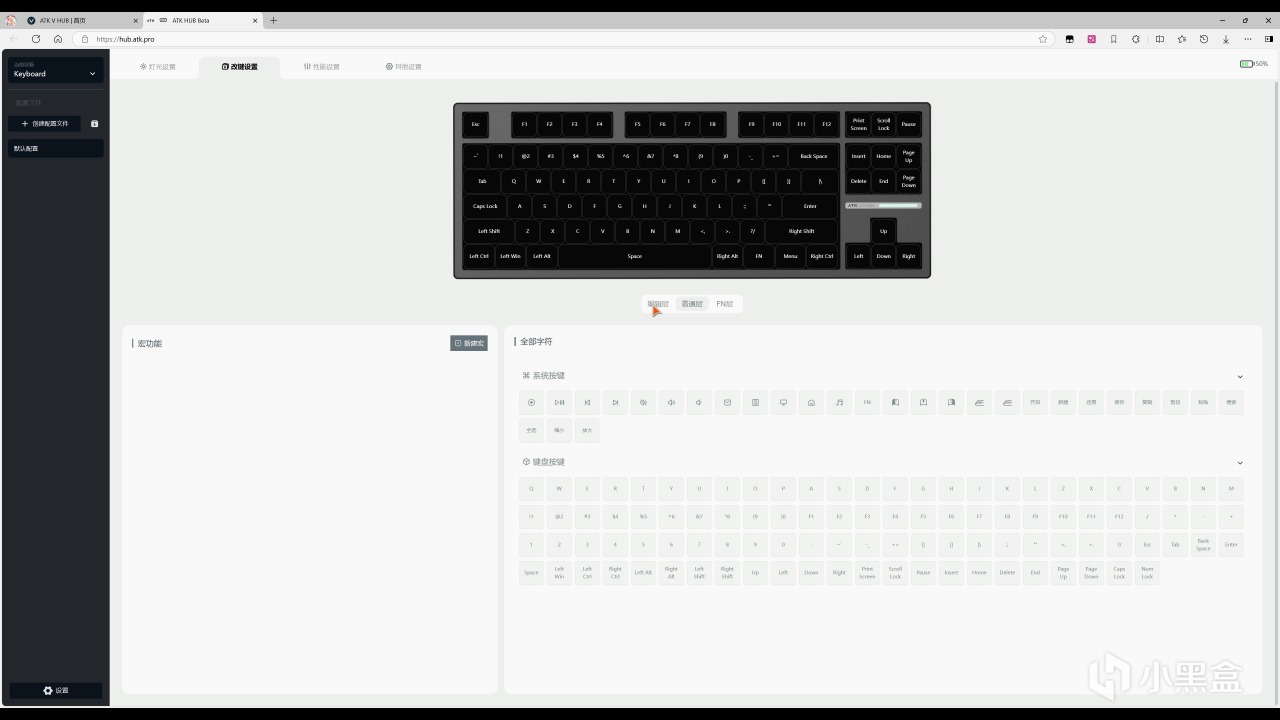
Task: Reload the page in the browser
Action: pyautogui.click(x=36, y=39)
